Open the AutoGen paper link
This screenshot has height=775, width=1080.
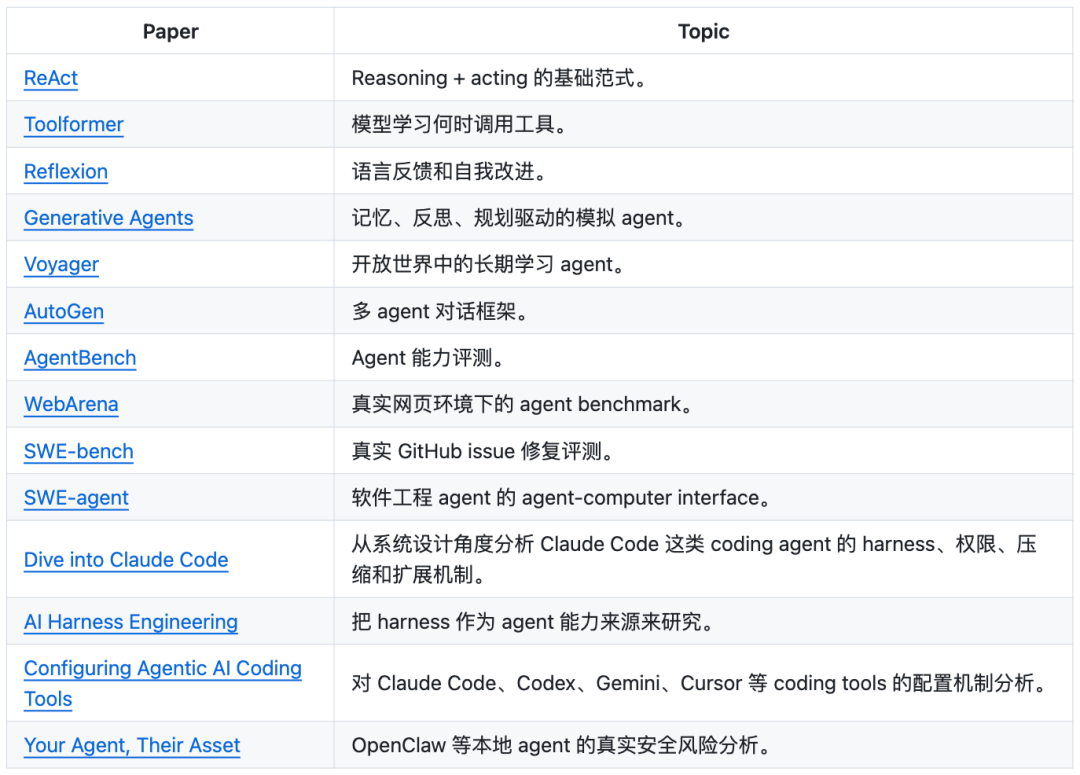(x=64, y=311)
